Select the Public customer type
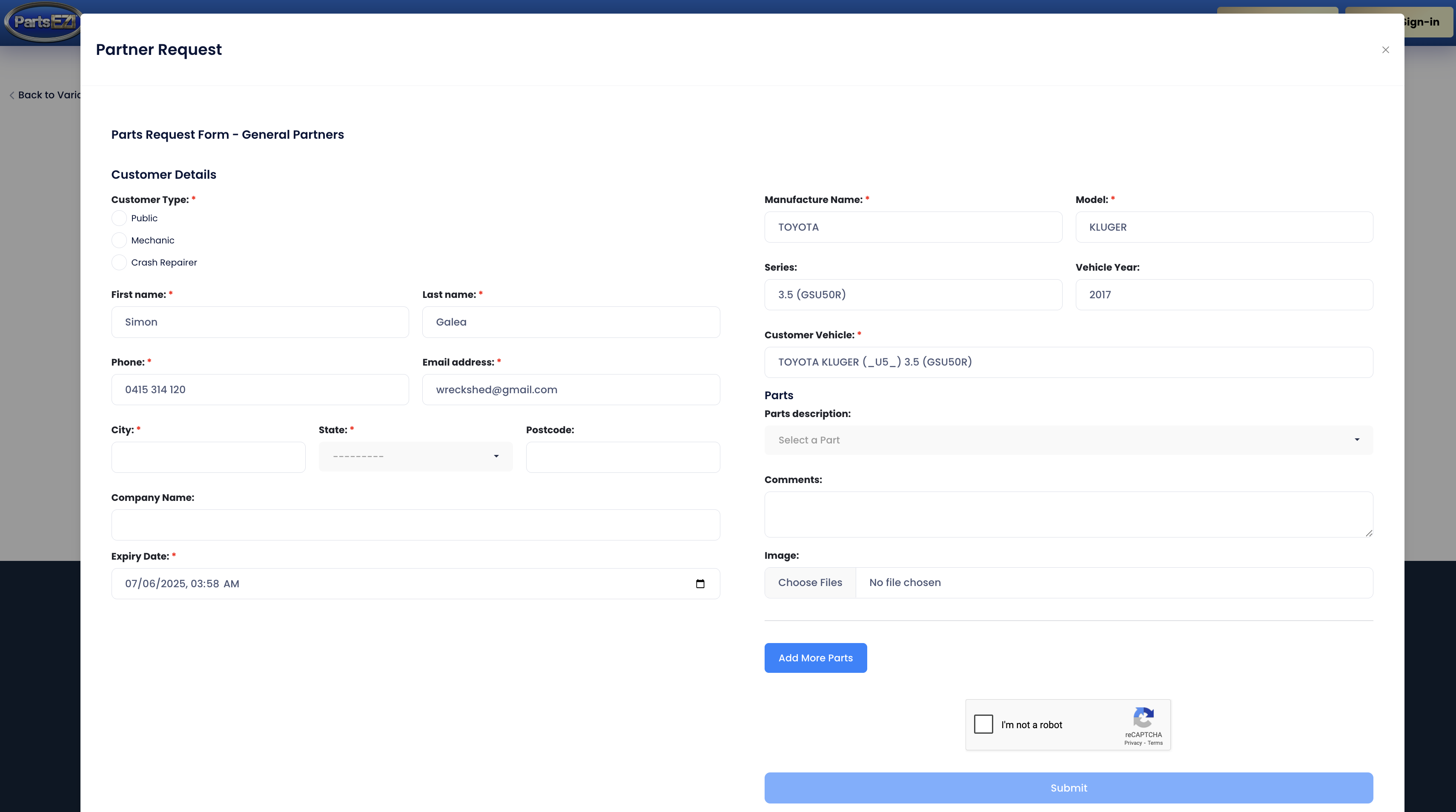 coord(119,218)
